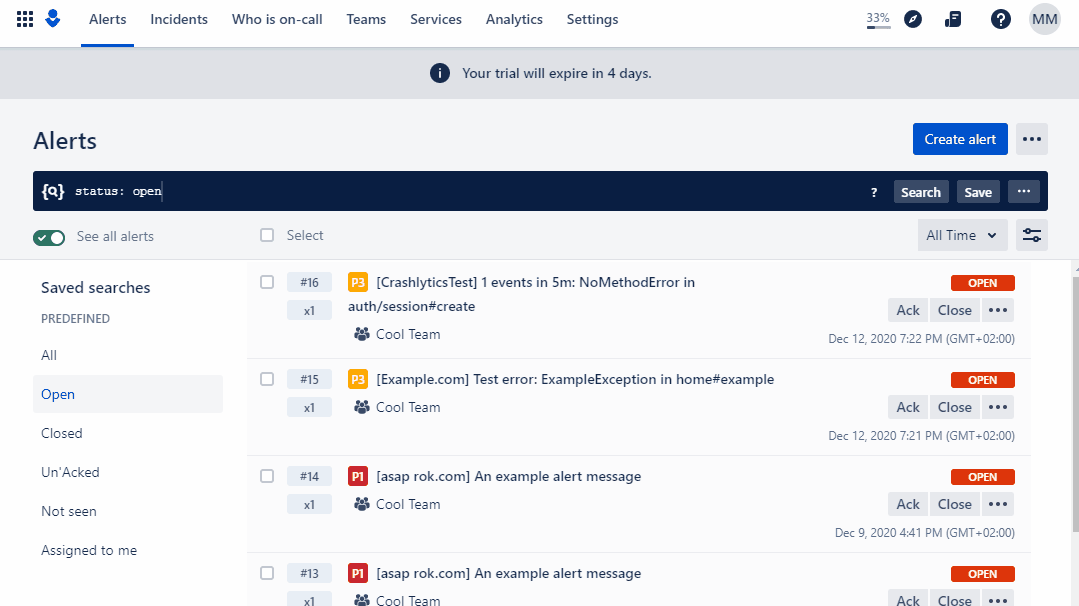The image size is (1079, 606).
Task: Select the Not seen saved search
Action: pyautogui.click(x=127, y=512)
